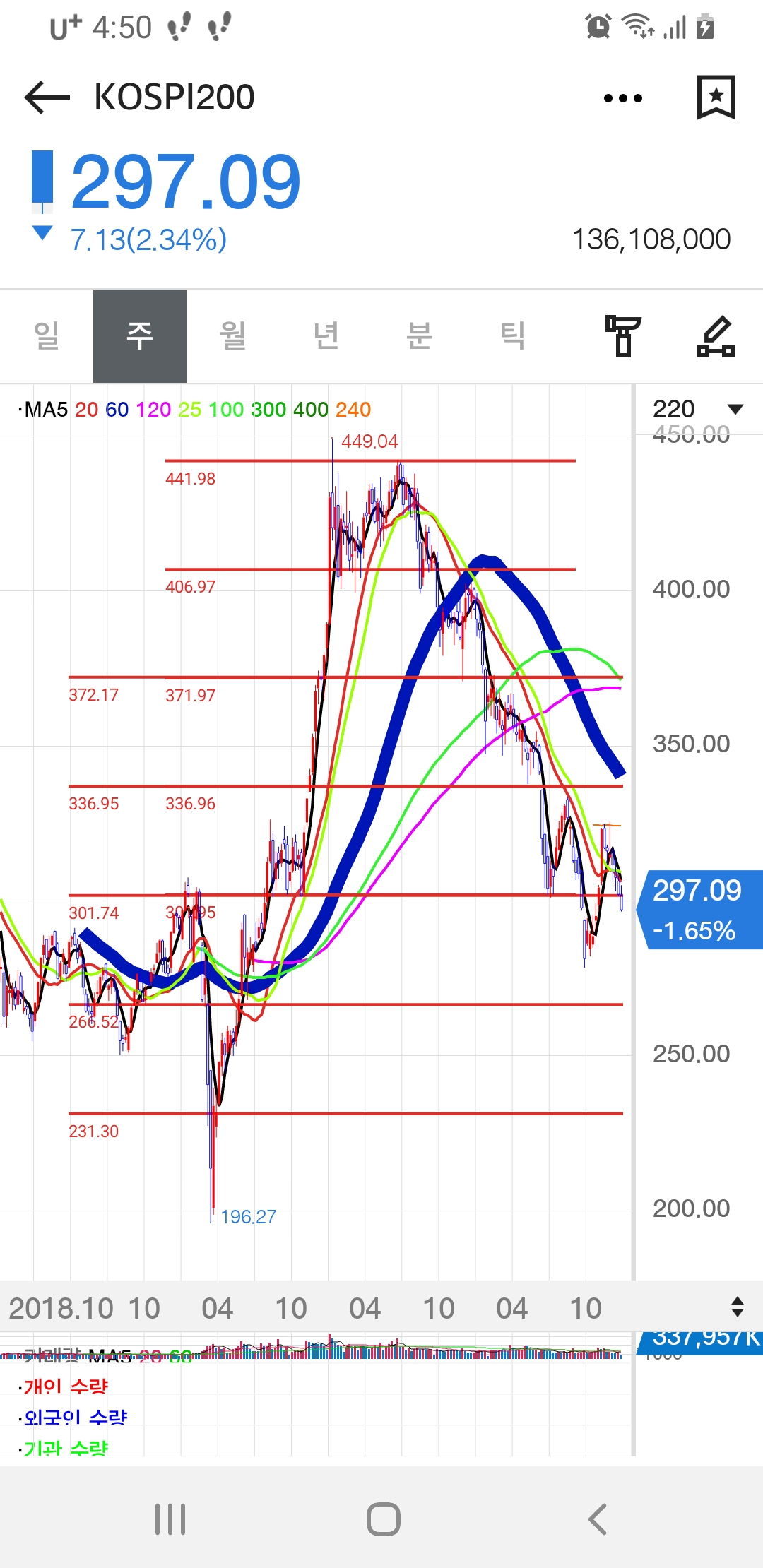Switch to the 월 (monthly) tab
763x1568 pixels.
coord(233,336)
